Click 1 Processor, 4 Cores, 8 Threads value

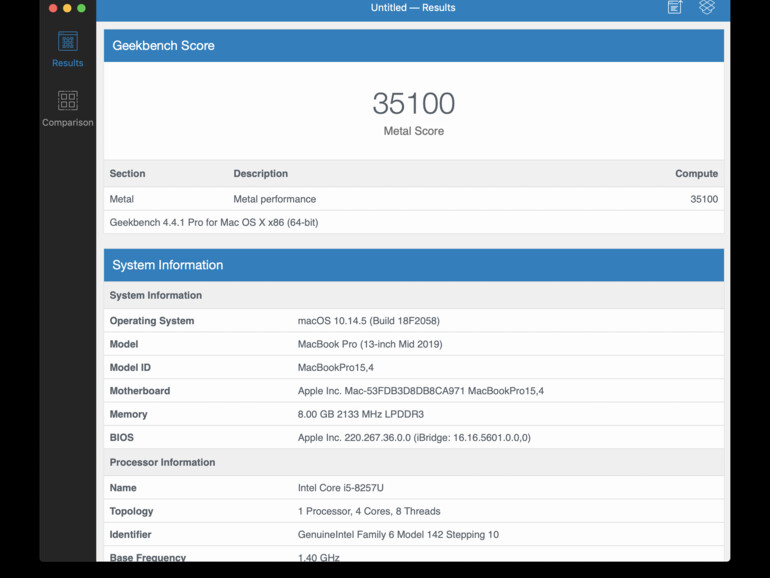click(x=369, y=511)
